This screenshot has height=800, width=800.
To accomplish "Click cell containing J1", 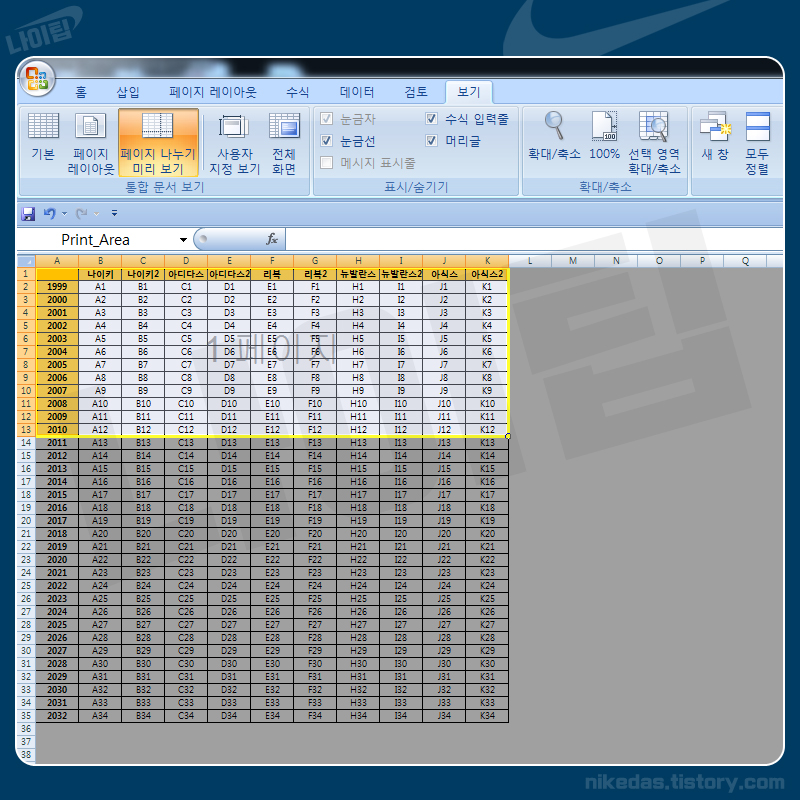I will [444, 287].
